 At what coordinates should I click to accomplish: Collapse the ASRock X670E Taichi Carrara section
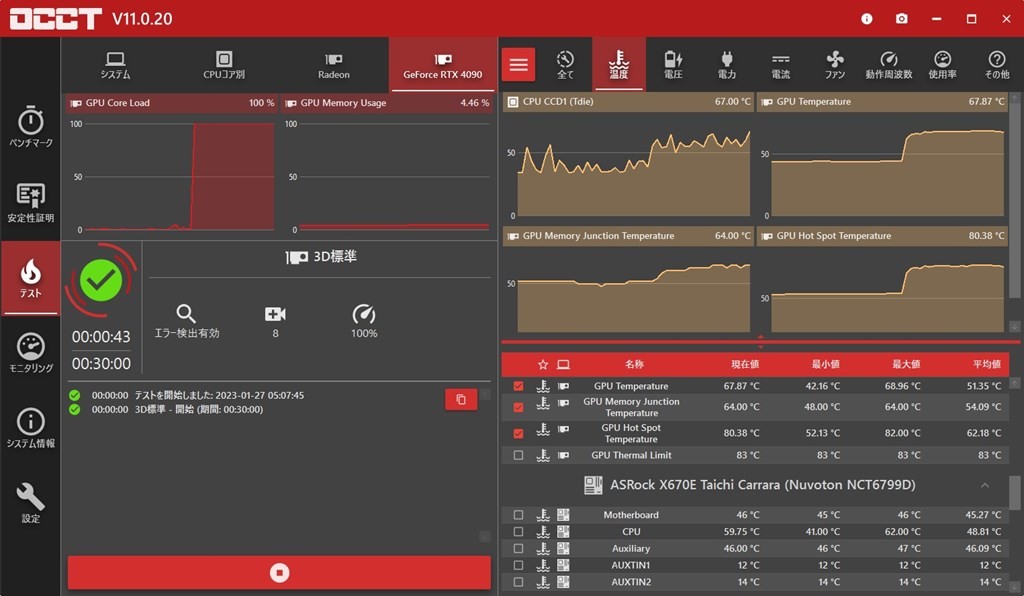pyautogui.click(x=984, y=485)
